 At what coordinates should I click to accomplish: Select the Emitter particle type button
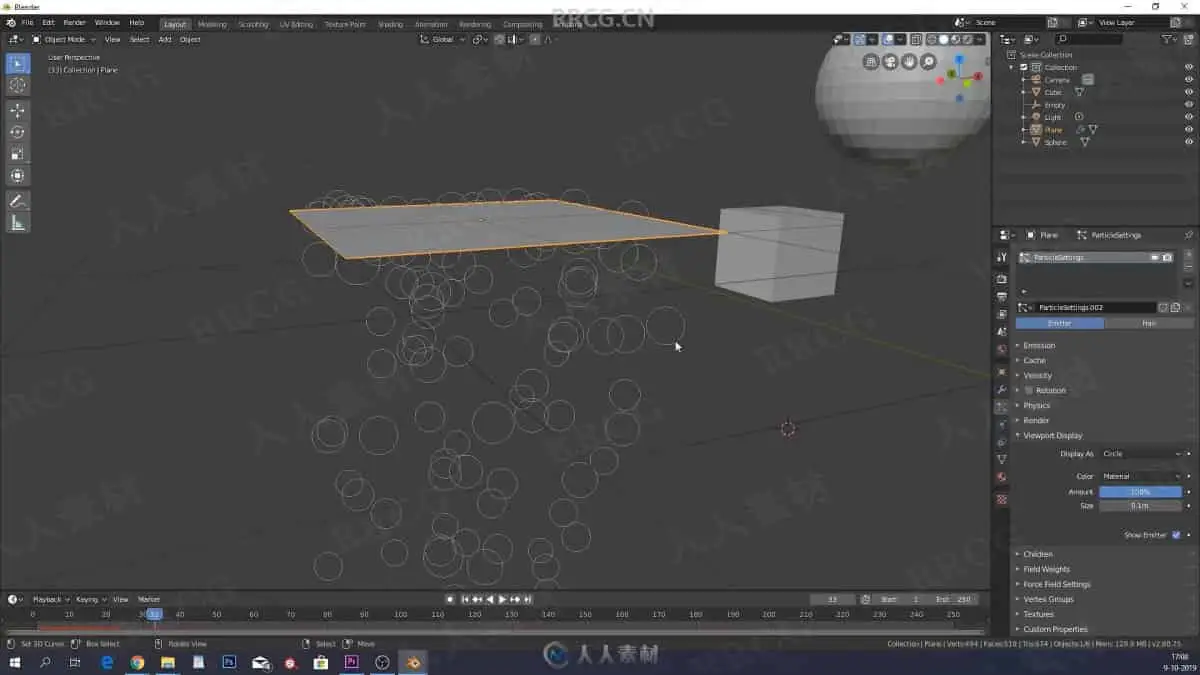[x=1060, y=323]
